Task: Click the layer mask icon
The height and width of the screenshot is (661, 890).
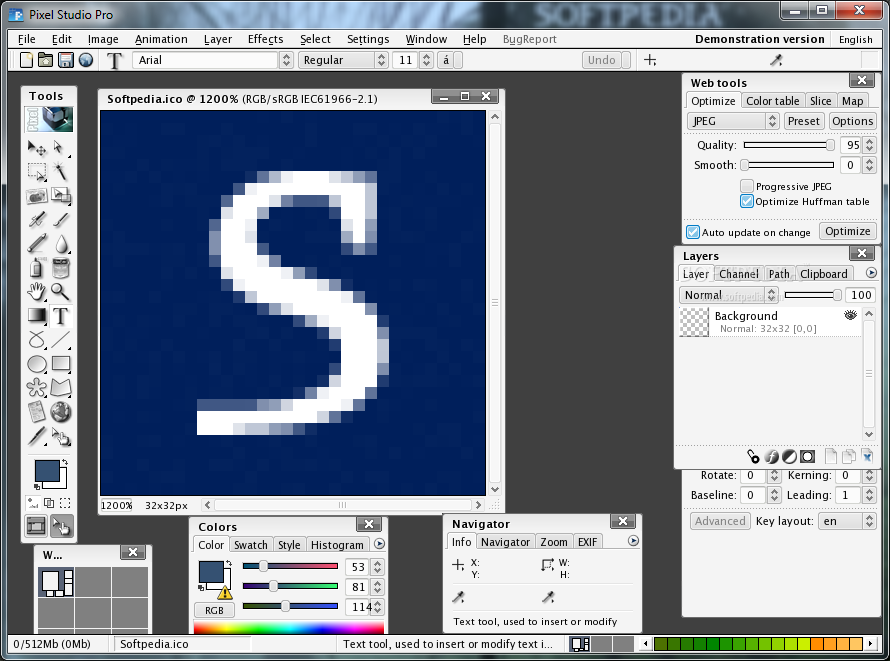Action: point(807,457)
